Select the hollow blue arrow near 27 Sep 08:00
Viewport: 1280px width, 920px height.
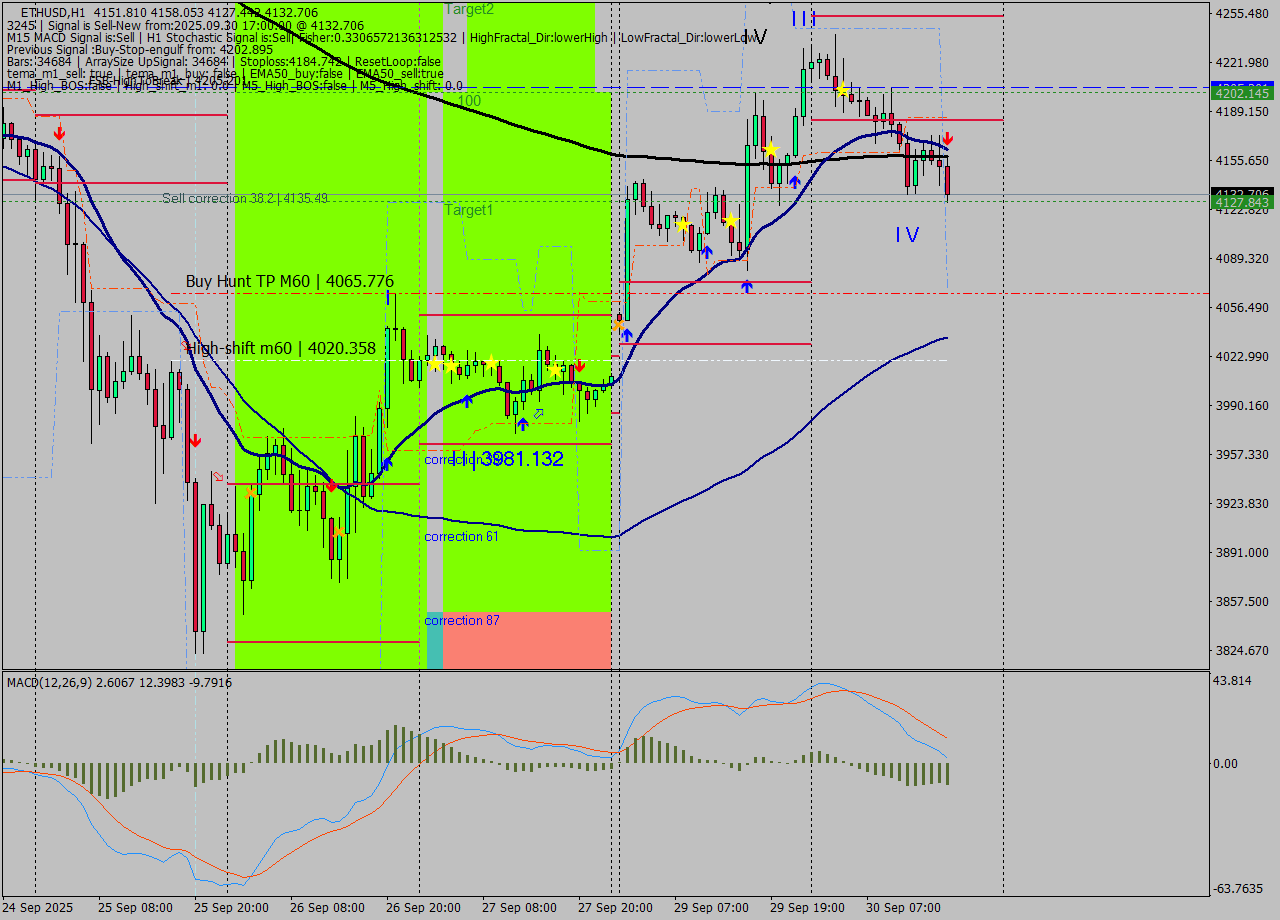click(x=538, y=413)
